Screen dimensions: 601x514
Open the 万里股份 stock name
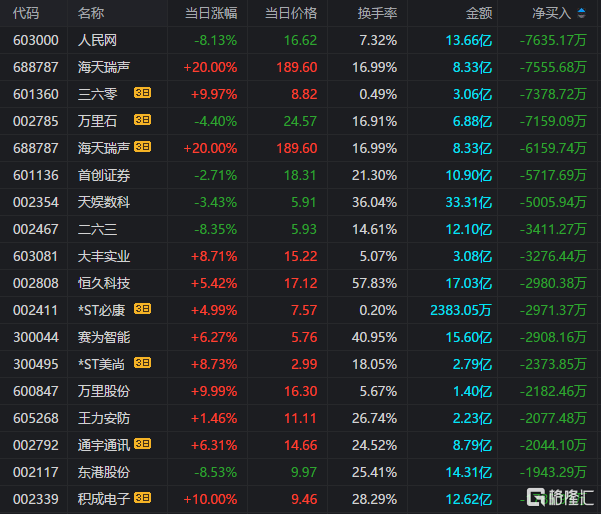coord(104,391)
